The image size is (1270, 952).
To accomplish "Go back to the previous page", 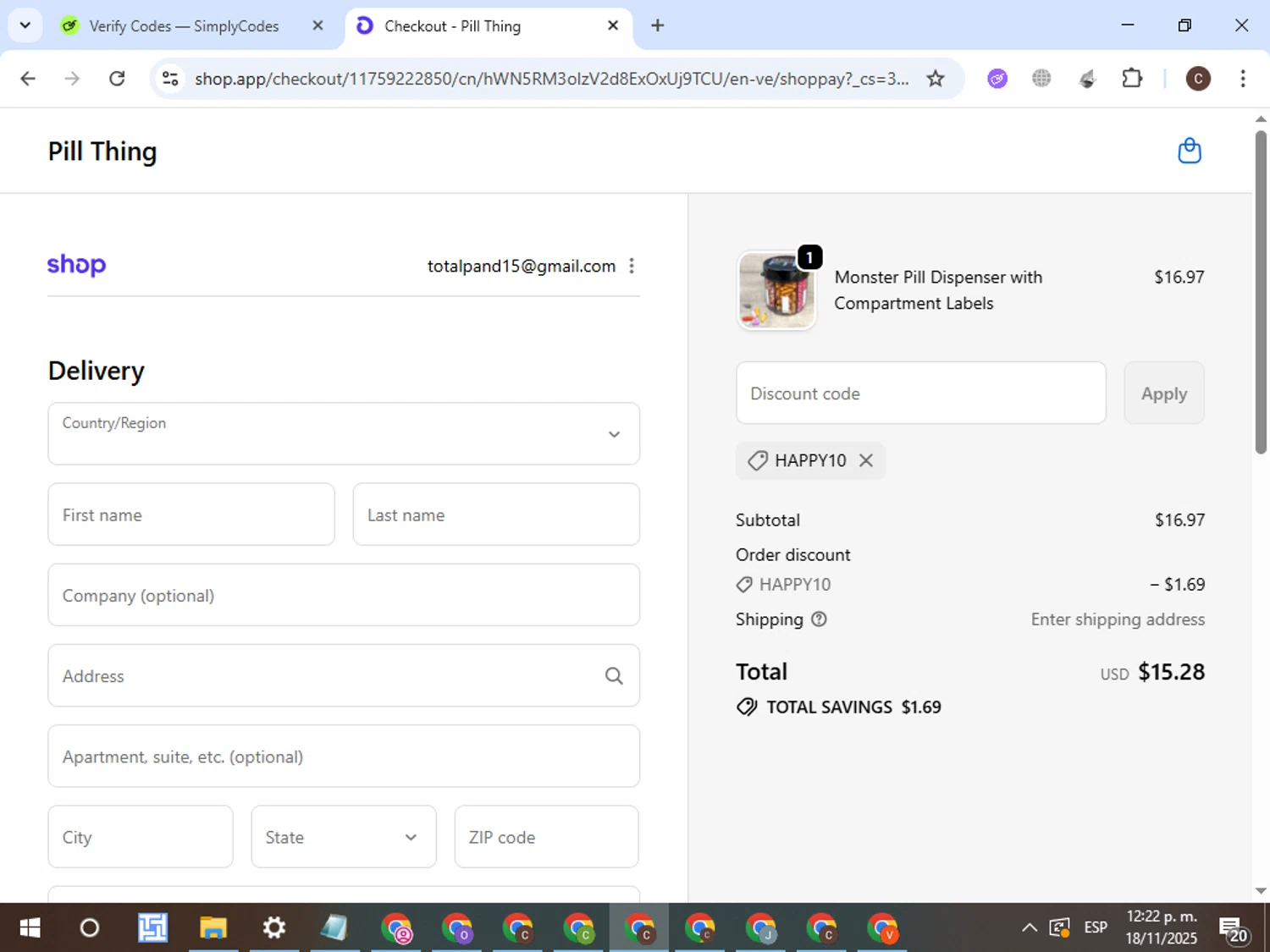I will [x=28, y=79].
